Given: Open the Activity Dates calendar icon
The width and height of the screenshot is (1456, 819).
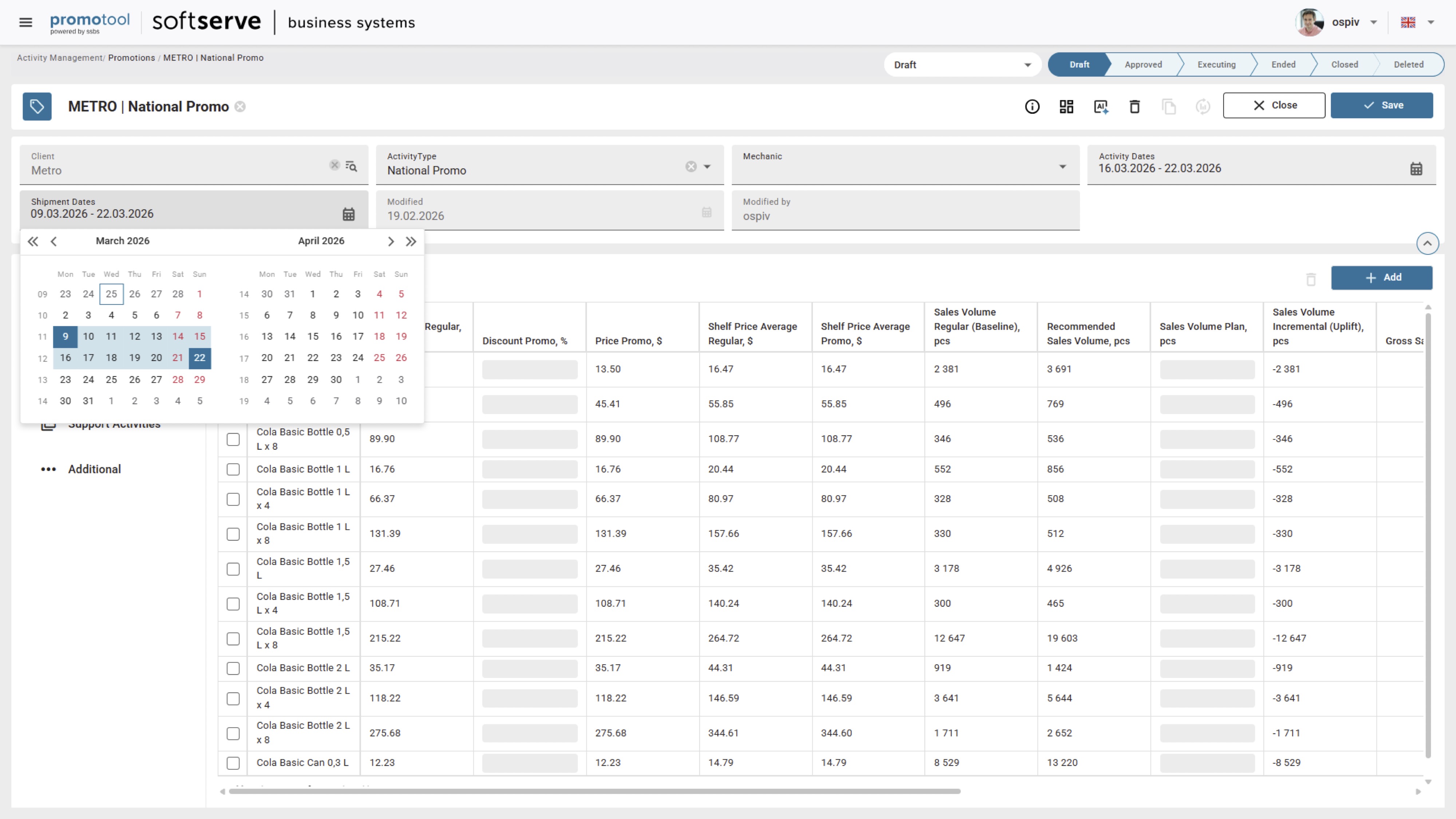Looking at the screenshot, I should (1415, 169).
